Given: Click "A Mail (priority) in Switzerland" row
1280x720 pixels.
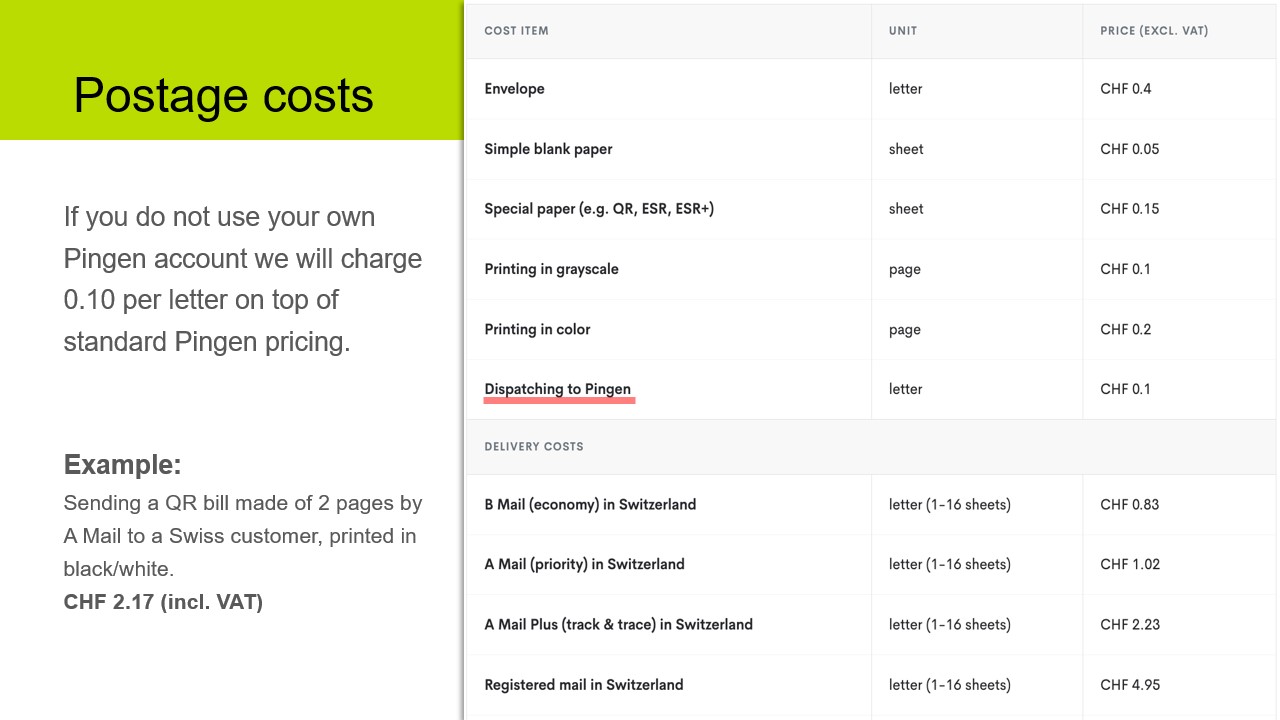Looking at the screenshot, I should click(584, 564).
